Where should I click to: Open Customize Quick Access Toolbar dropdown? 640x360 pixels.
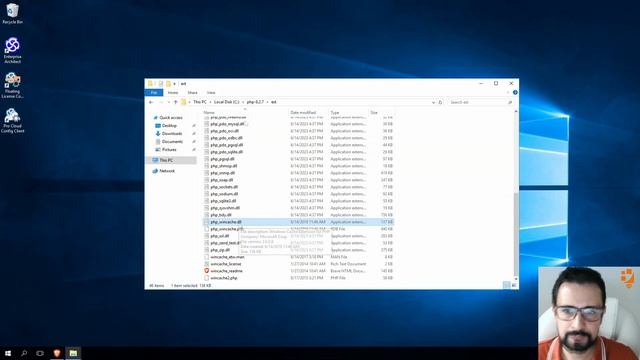point(174,84)
